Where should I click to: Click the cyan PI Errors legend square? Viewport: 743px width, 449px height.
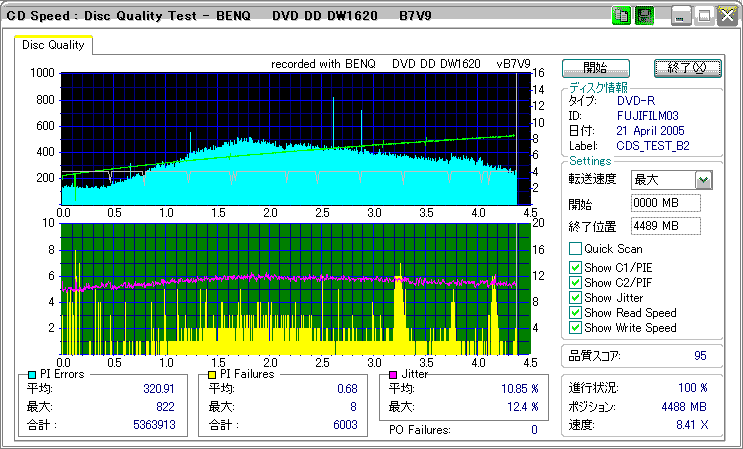tap(33, 375)
